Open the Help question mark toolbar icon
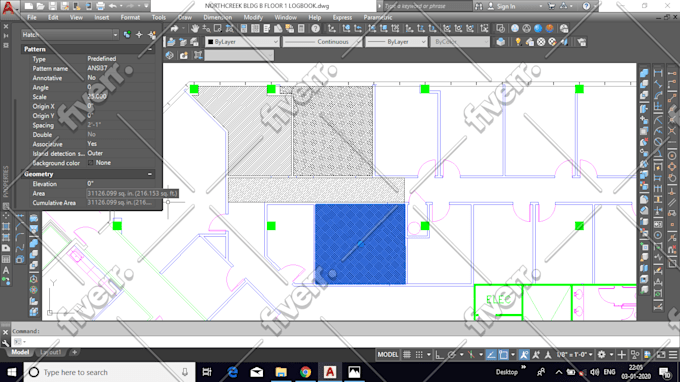Viewport: 680px width, 382px height. click(x=315, y=29)
